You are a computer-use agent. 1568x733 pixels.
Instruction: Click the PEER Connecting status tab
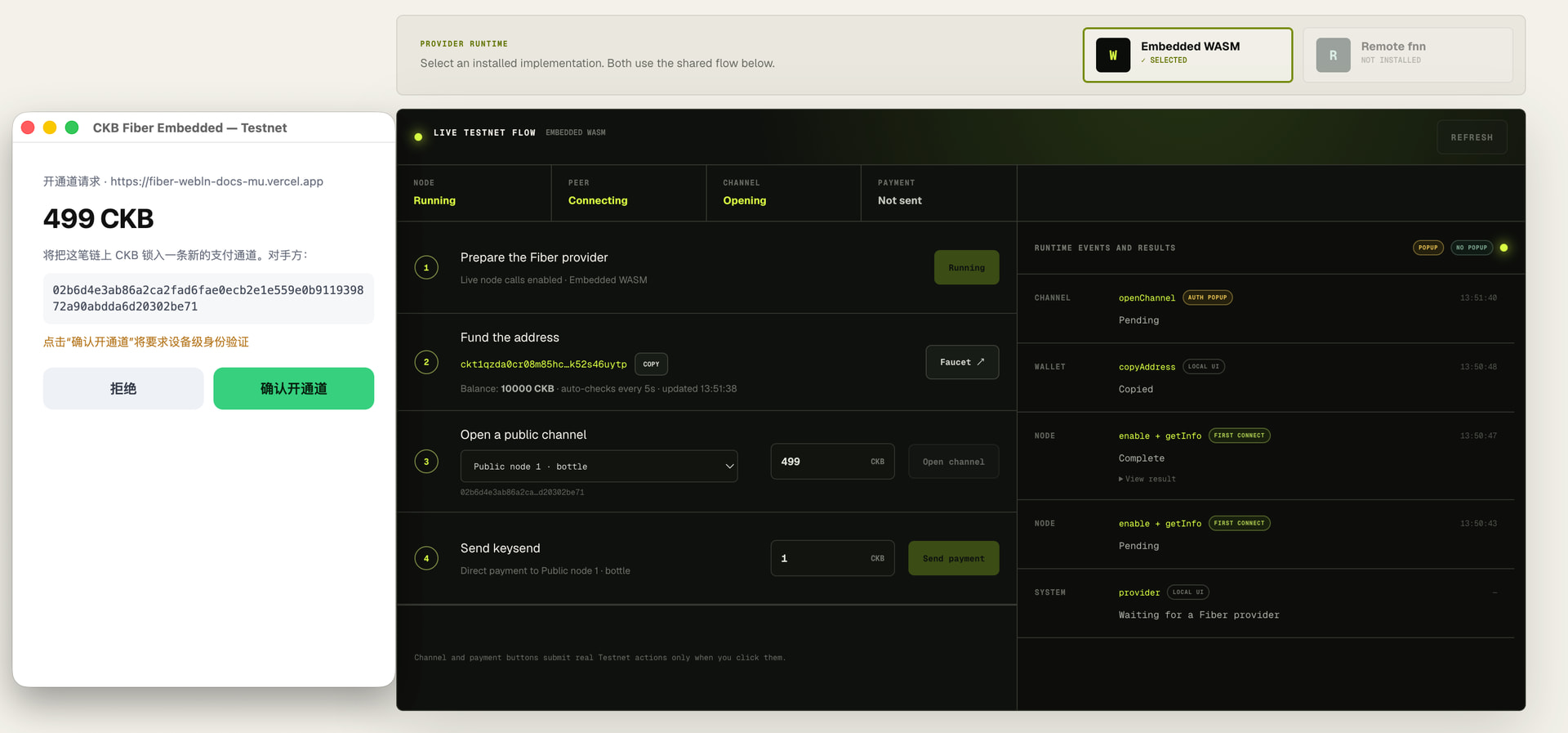click(x=629, y=193)
